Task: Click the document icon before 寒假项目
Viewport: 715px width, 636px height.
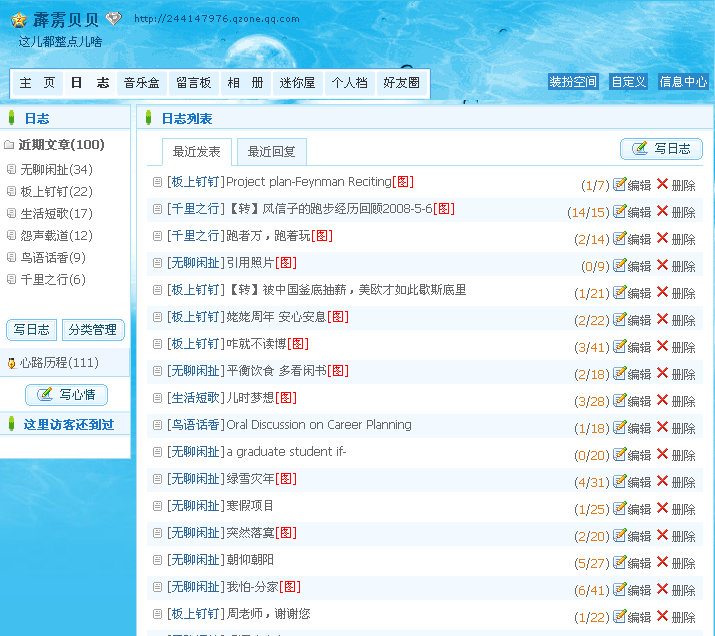Action: (157, 506)
